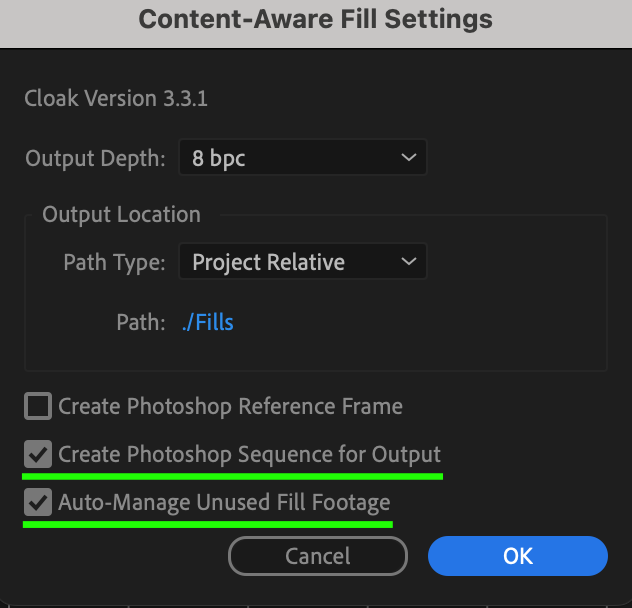Click the chevron beside 8 bpc

coord(407,158)
